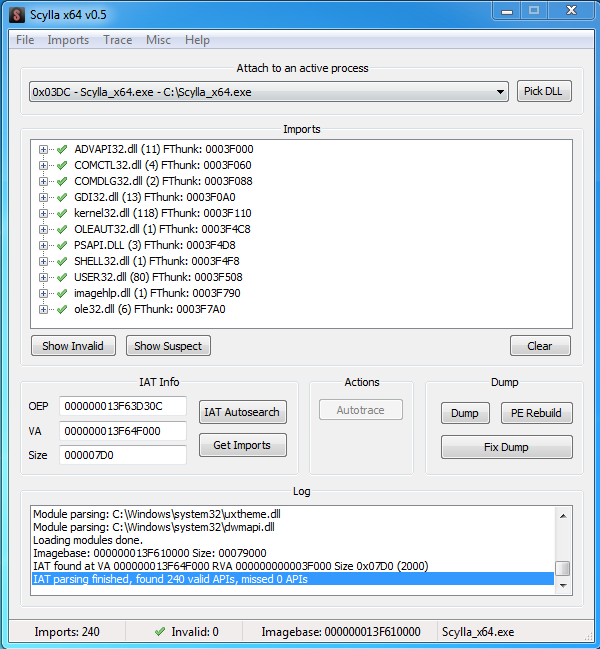Viewport: 600px width, 649px height.
Task: Click the Pick DLL button
Action: 544,91
